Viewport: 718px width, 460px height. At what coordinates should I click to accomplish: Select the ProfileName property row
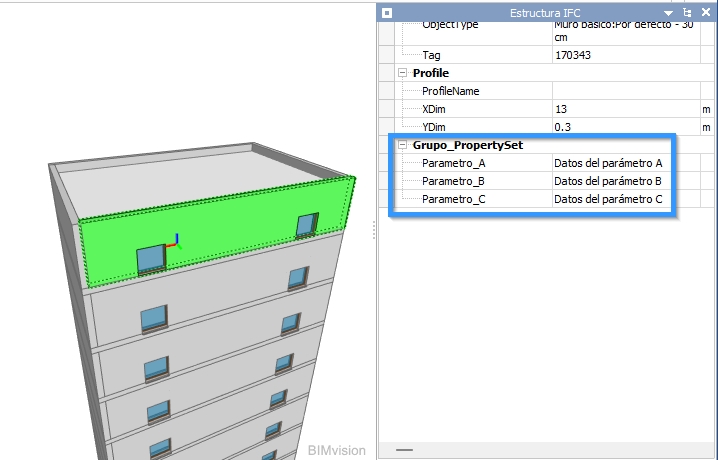451,91
